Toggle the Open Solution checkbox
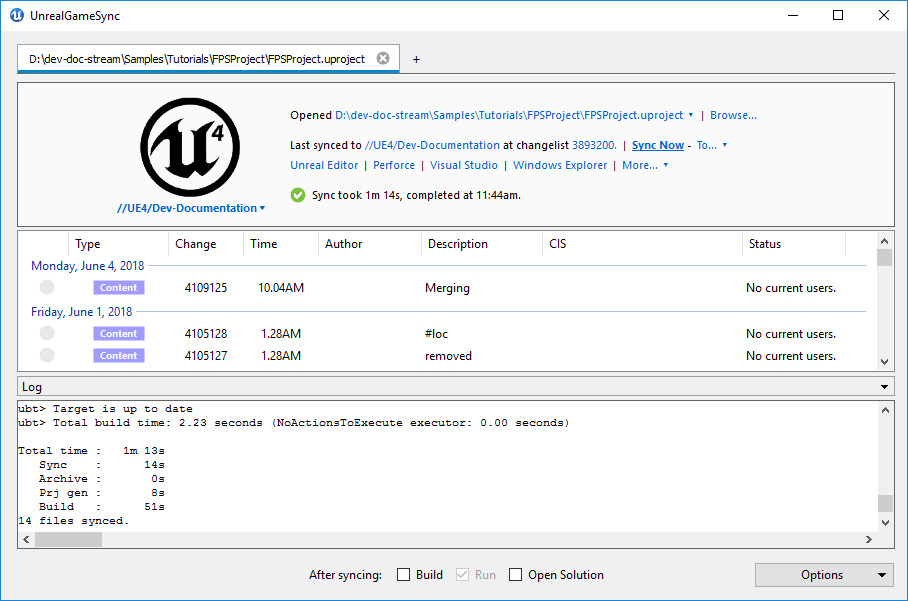Viewport: 908px width, 601px height. 516,575
